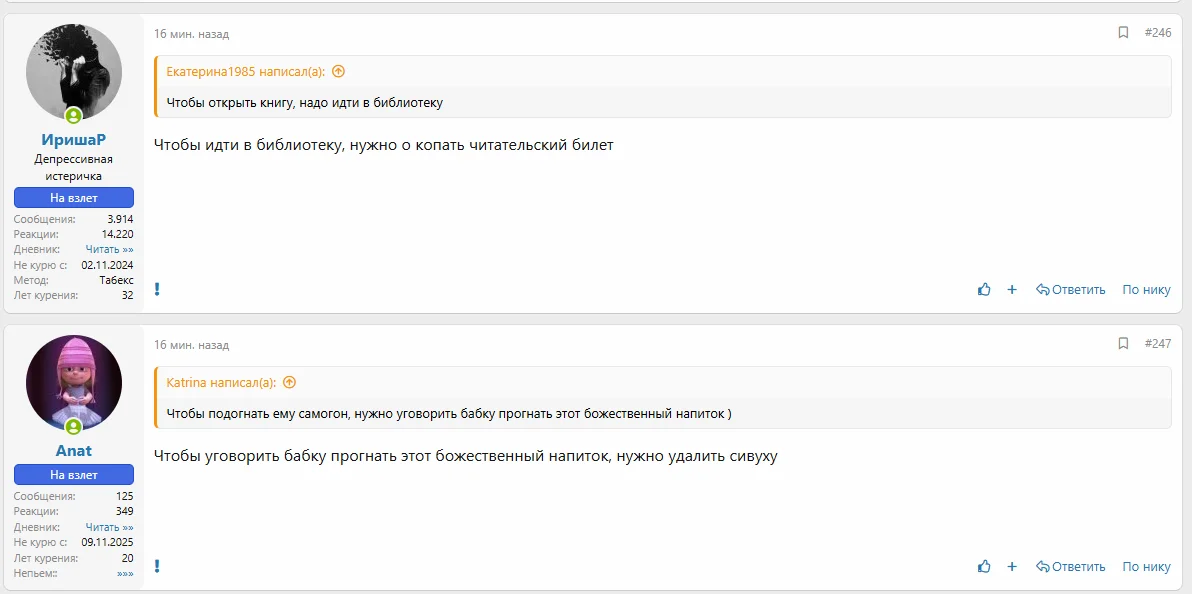Reply to Anat's post with Ответить
1192x594 pixels.
[1071, 566]
